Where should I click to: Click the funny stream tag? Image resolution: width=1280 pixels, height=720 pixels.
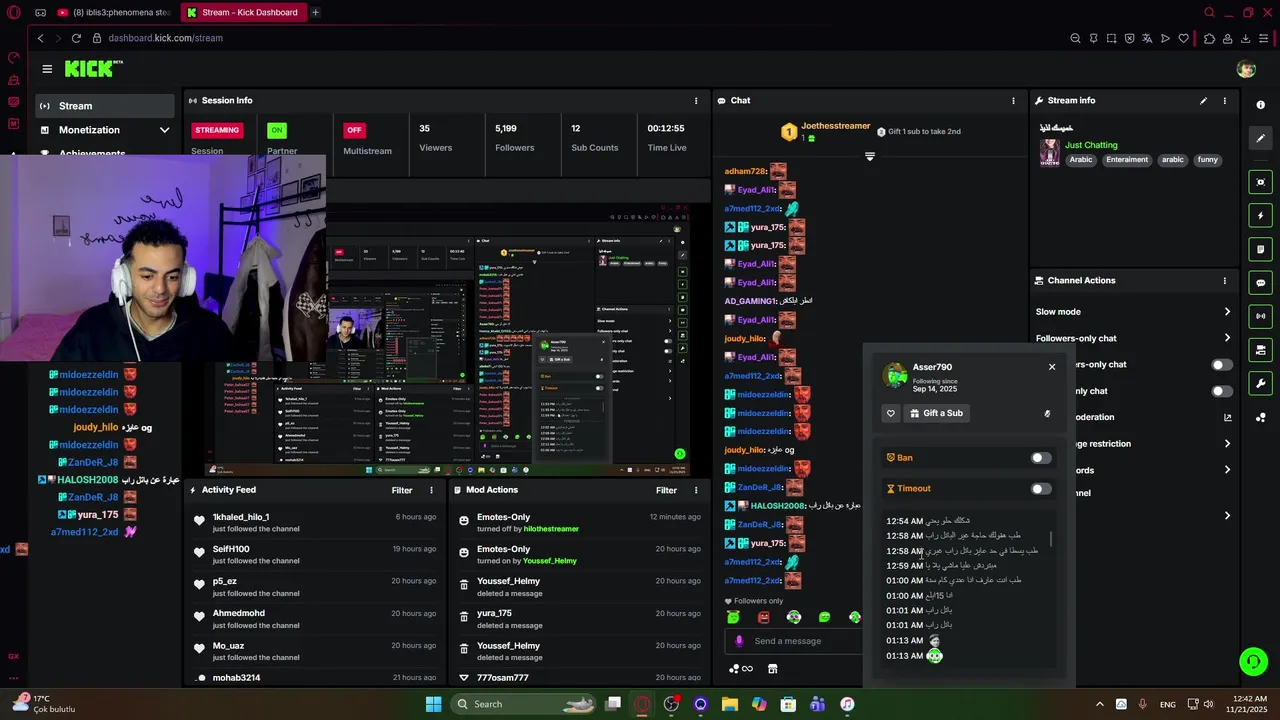click(1208, 160)
